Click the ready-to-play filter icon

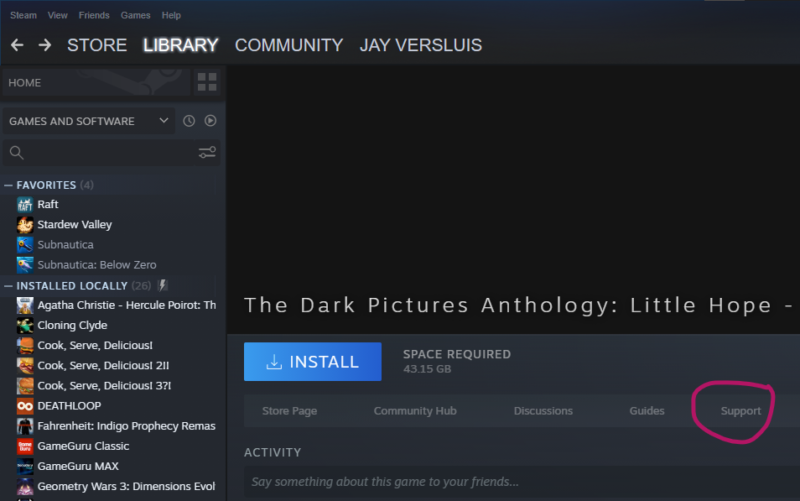(210, 121)
